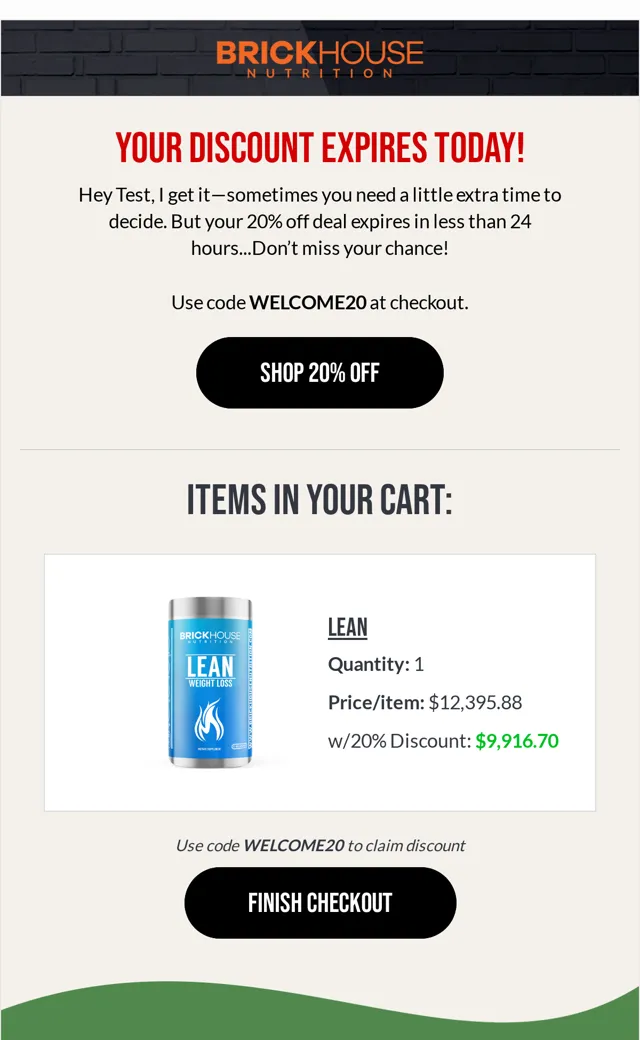Click the 'Items In Your Cart:' heading

pyautogui.click(x=320, y=499)
